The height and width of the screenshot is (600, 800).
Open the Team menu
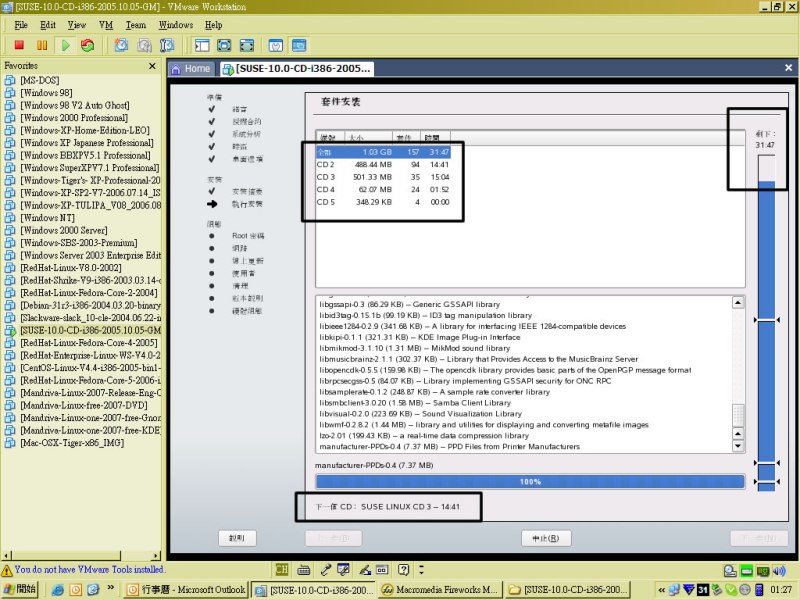136,25
